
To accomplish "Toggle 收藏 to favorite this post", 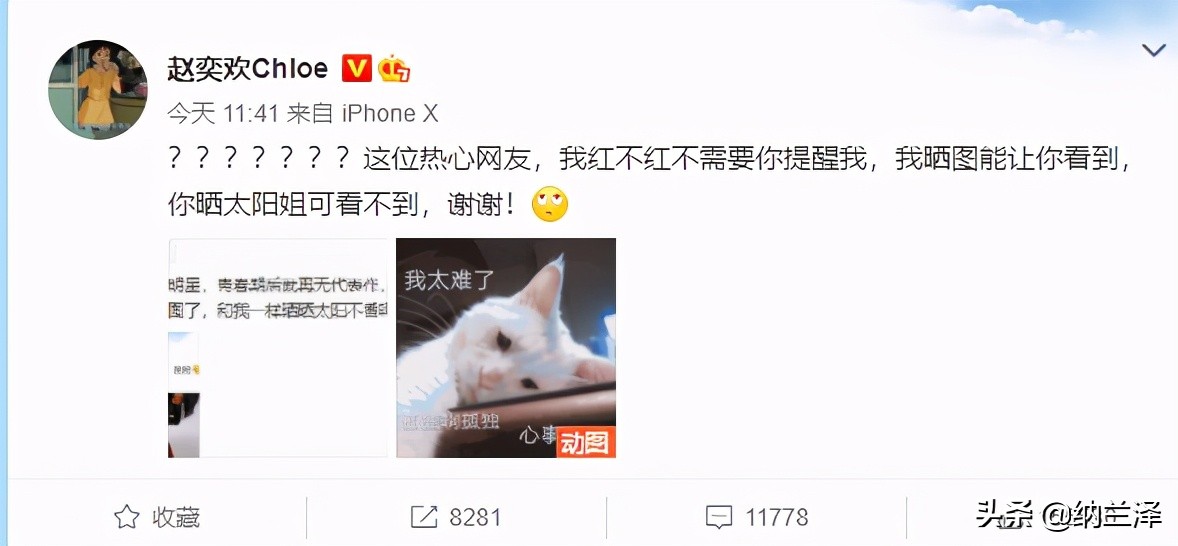I will coord(158,517).
